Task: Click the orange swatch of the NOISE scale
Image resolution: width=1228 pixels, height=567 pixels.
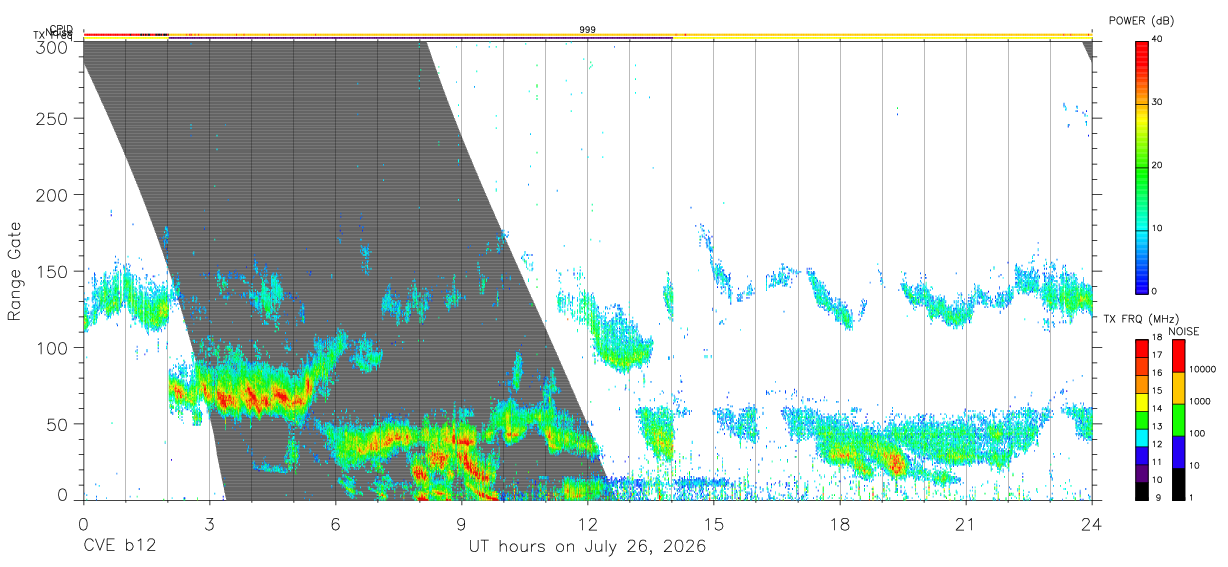Action: (x=1178, y=388)
